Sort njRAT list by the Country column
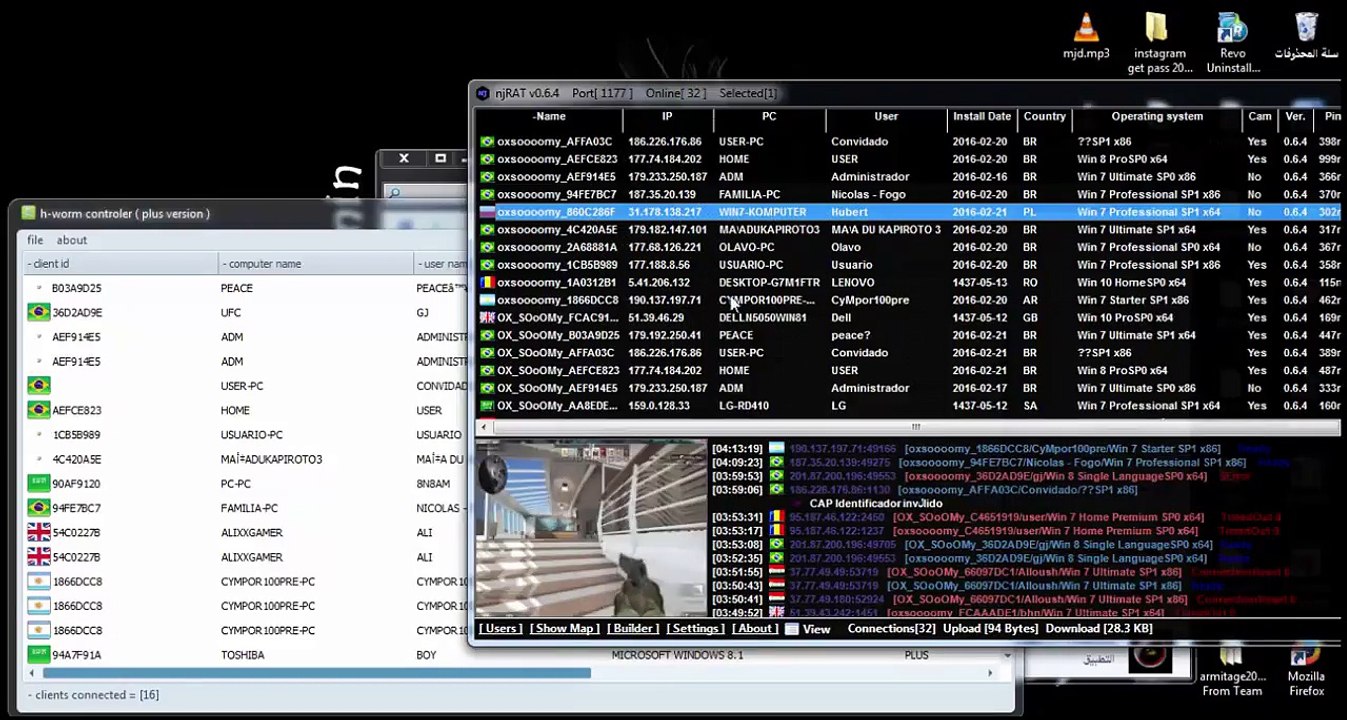 1044,117
